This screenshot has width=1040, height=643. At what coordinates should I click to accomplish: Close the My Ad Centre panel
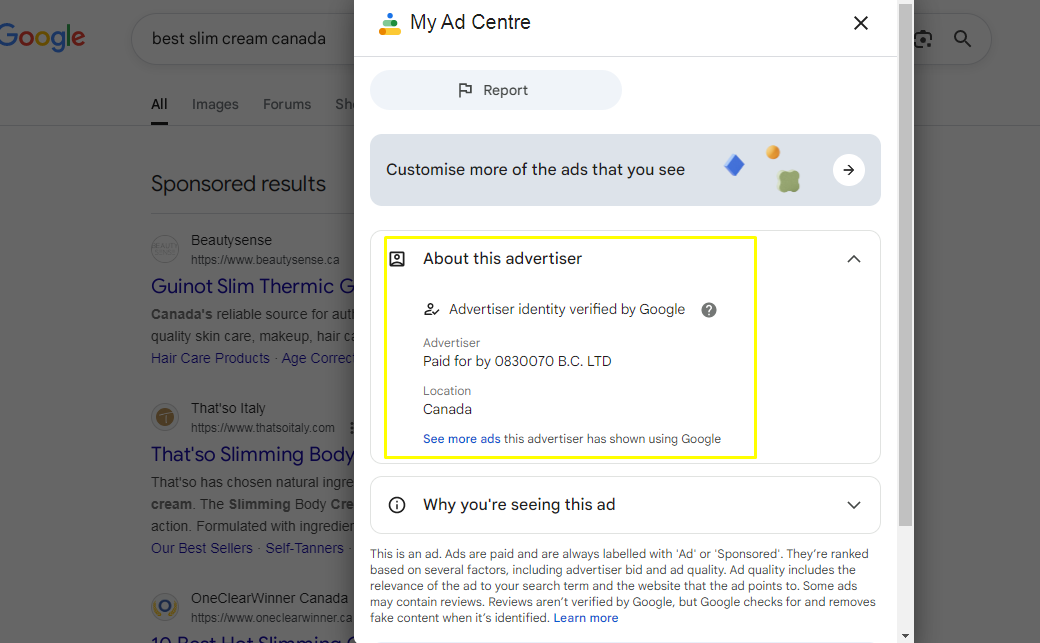pos(860,23)
